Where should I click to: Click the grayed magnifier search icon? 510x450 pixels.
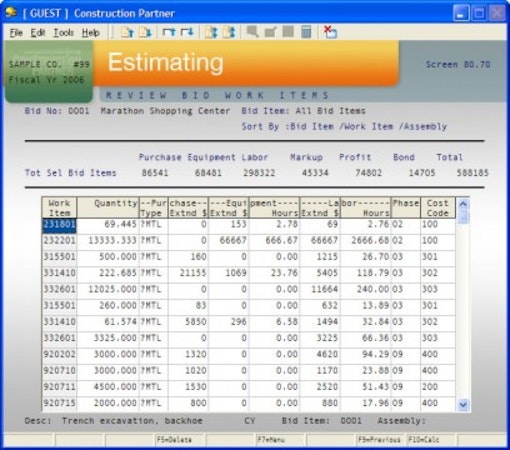252,32
